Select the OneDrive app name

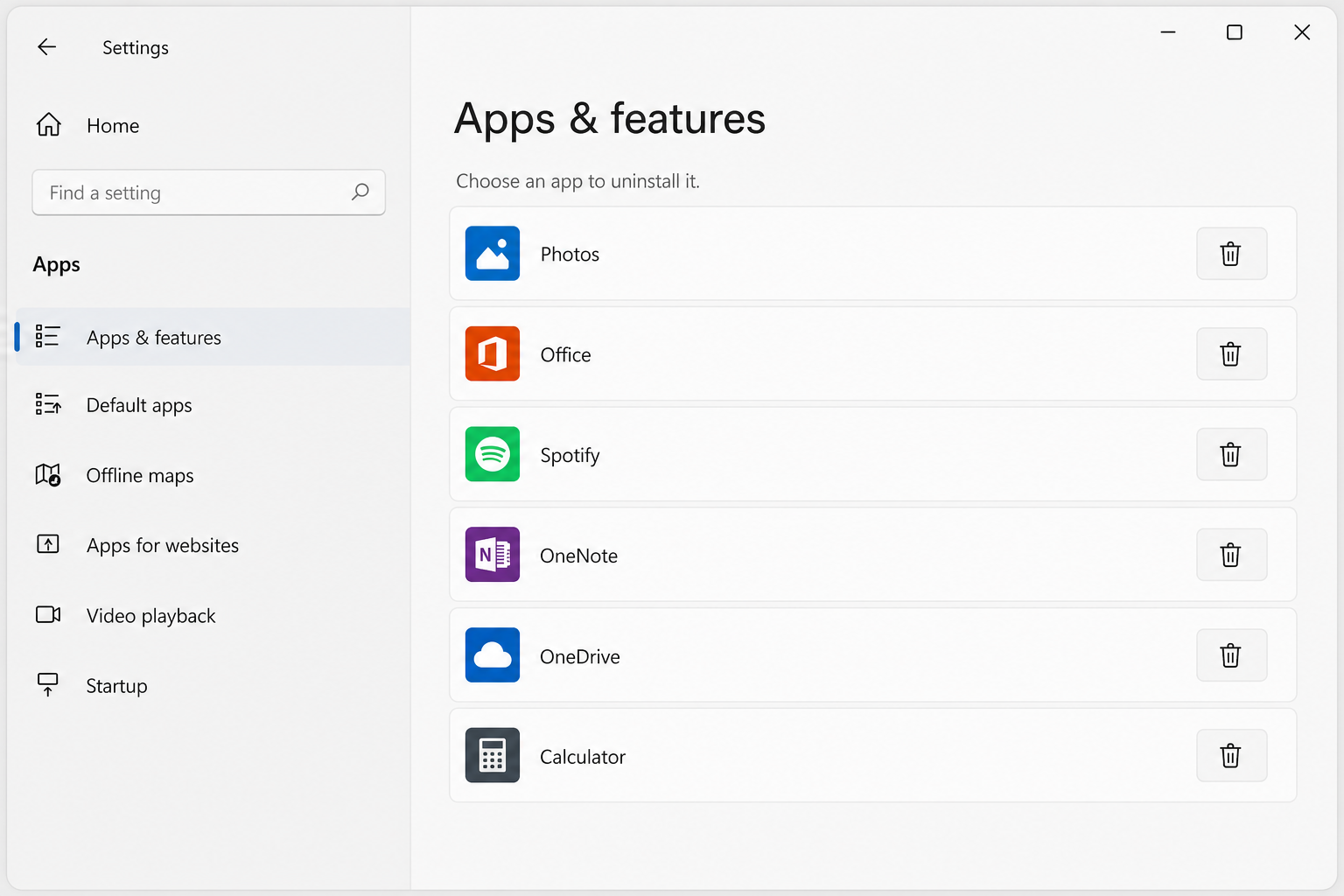pyautogui.click(x=579, y=656)
